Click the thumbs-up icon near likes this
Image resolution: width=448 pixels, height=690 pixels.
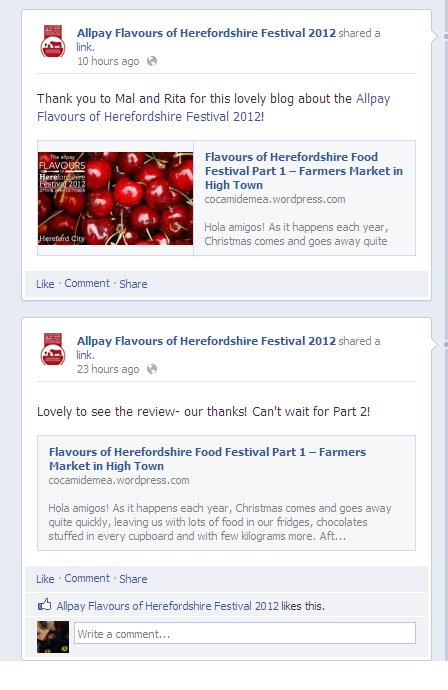[x=44, y=605]
